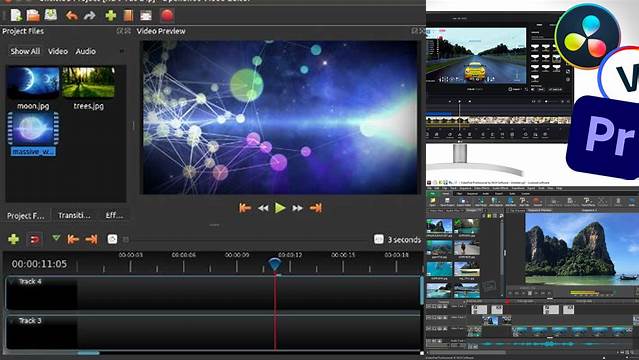Click the gray Redo arrow
Screen dimensions: 639x360
(x=89, y=16)
